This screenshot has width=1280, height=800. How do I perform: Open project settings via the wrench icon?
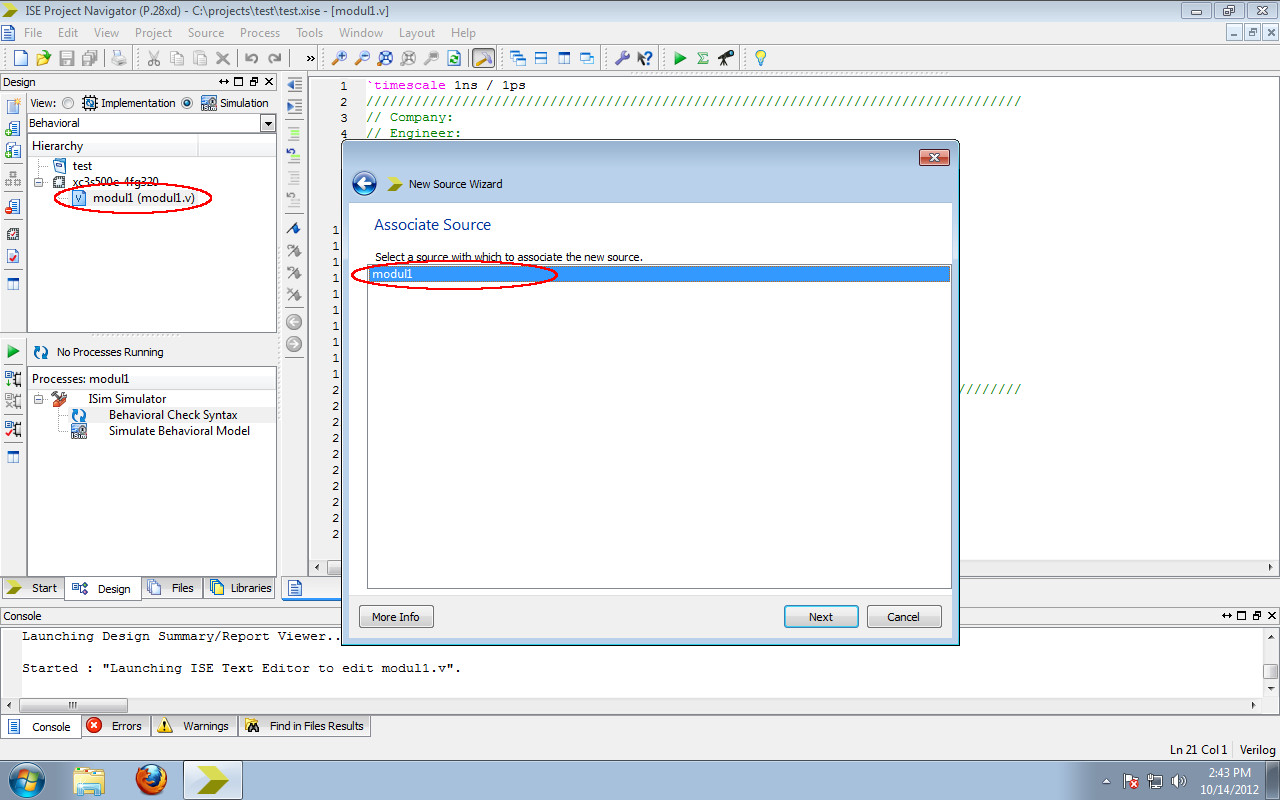(x=624, y=57)
